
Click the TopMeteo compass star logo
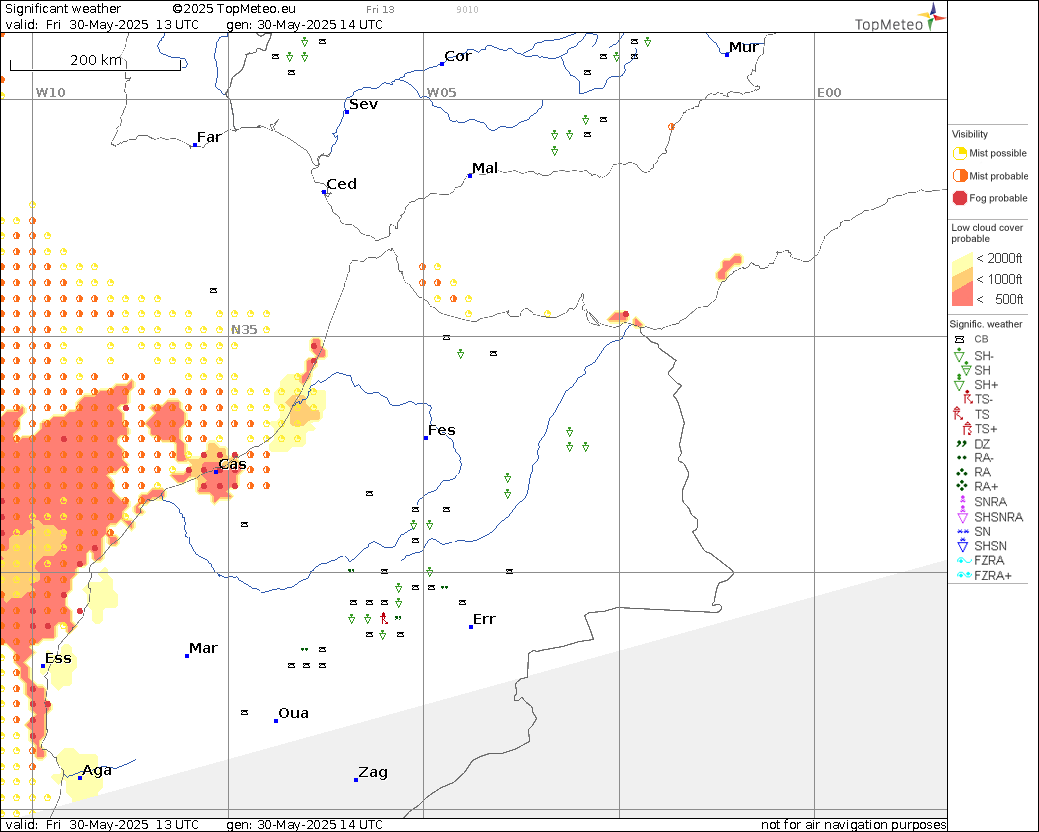click(x=933, y=16)
